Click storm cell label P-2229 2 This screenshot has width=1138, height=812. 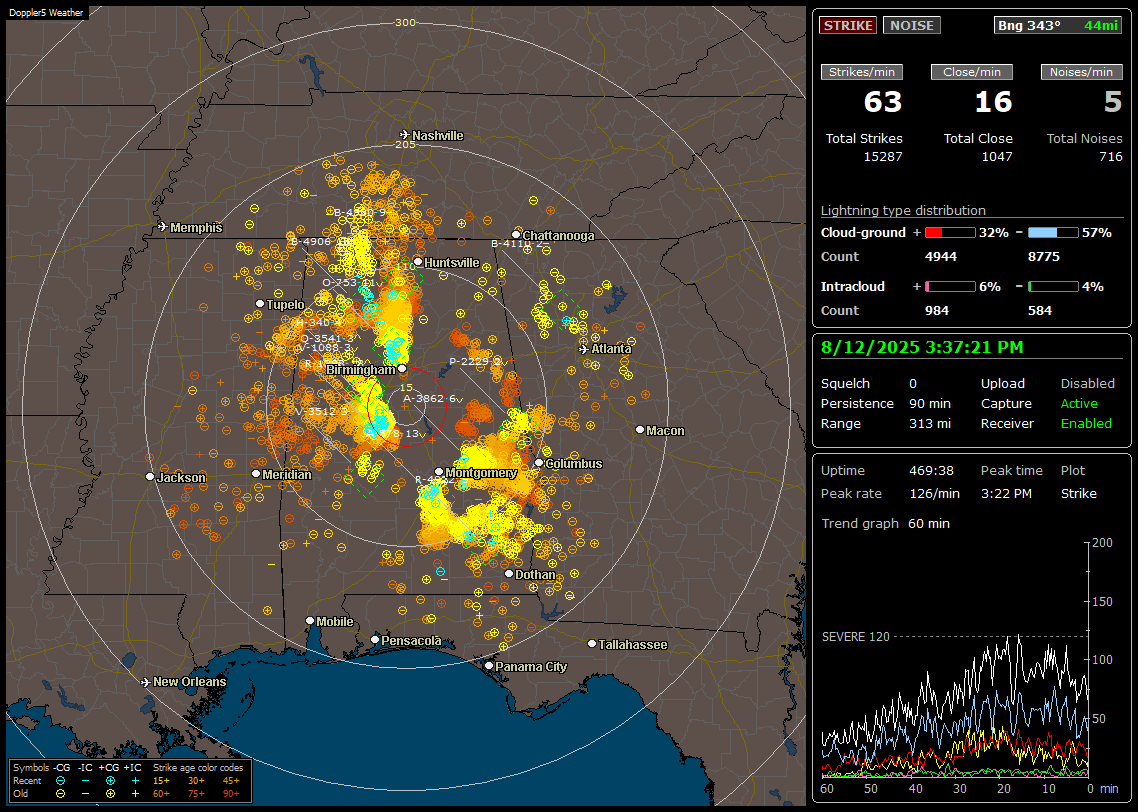click(x=475, y=361)
